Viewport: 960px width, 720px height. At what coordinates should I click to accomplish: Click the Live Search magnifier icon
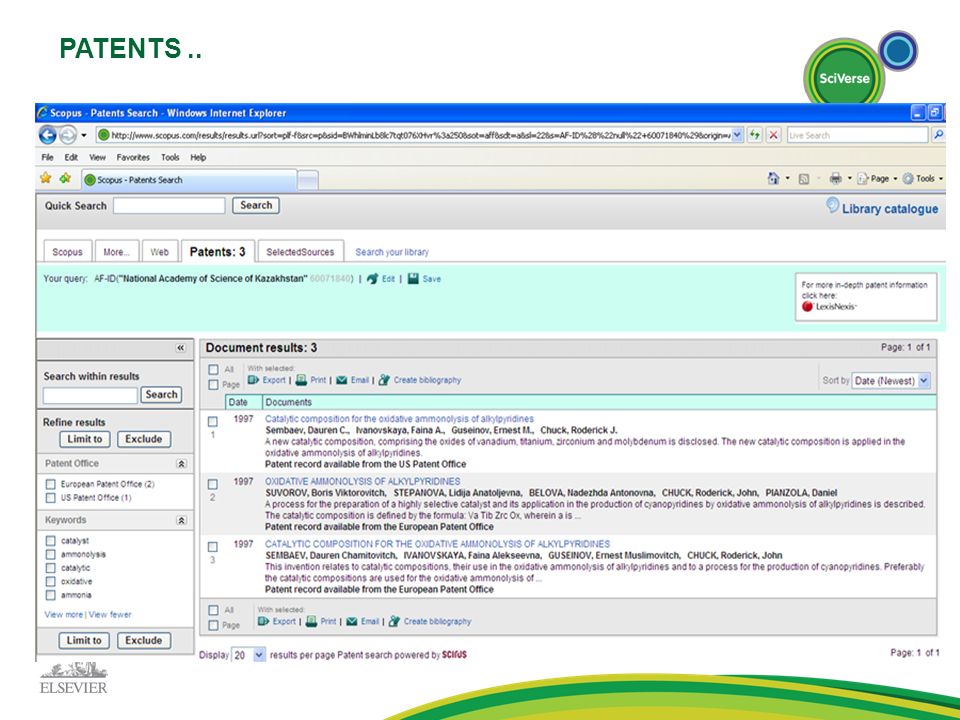[938, 135]
